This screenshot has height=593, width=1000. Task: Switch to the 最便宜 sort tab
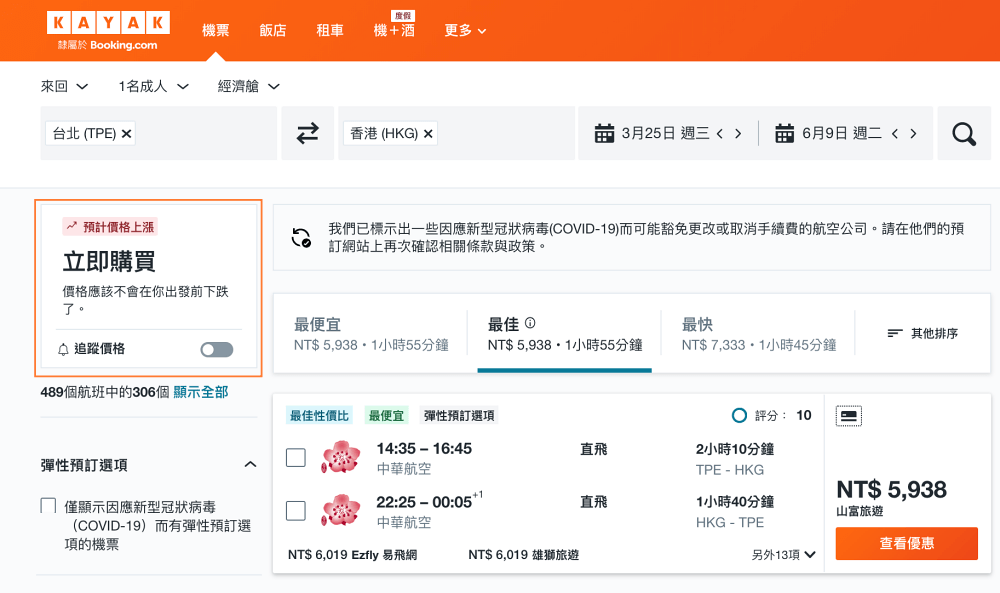371,333
